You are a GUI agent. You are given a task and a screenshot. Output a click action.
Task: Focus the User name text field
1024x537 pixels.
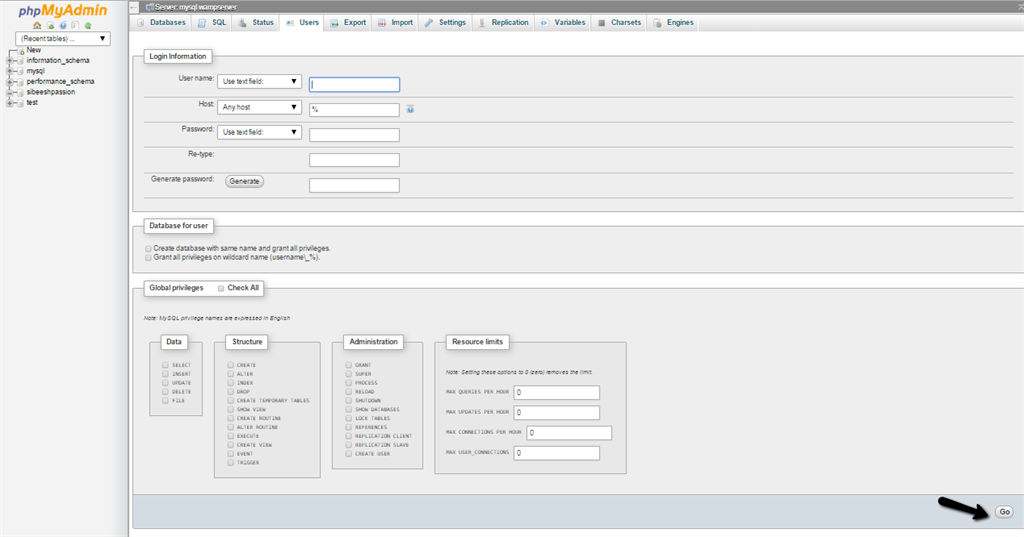355,84
